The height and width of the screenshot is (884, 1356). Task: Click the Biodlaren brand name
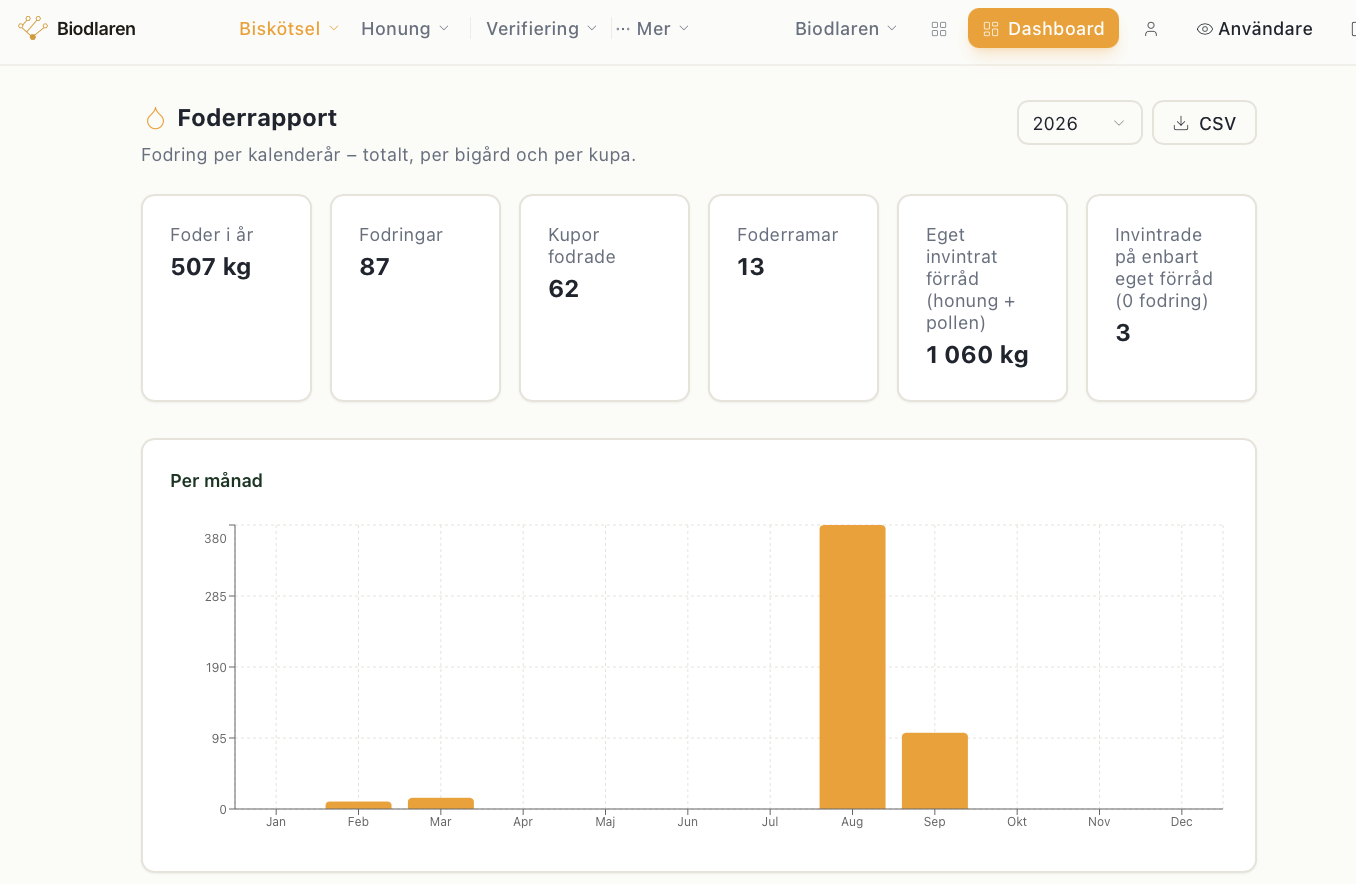click(x=96, y=29)
